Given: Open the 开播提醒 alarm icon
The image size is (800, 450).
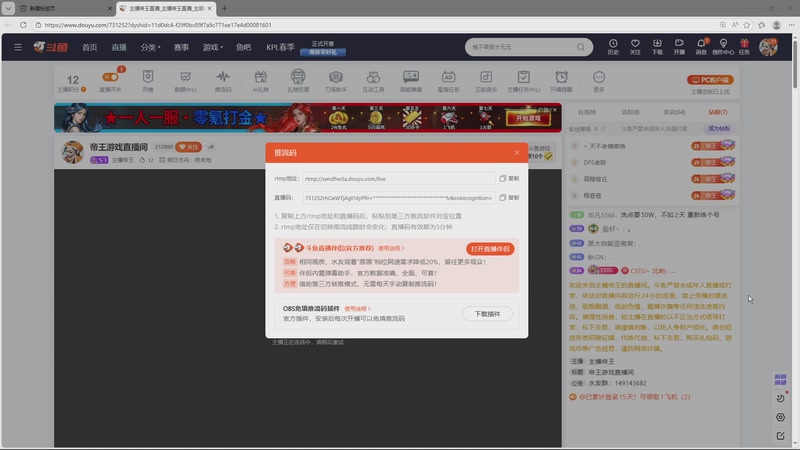Looking at the screenshot, I should point(561,81).
